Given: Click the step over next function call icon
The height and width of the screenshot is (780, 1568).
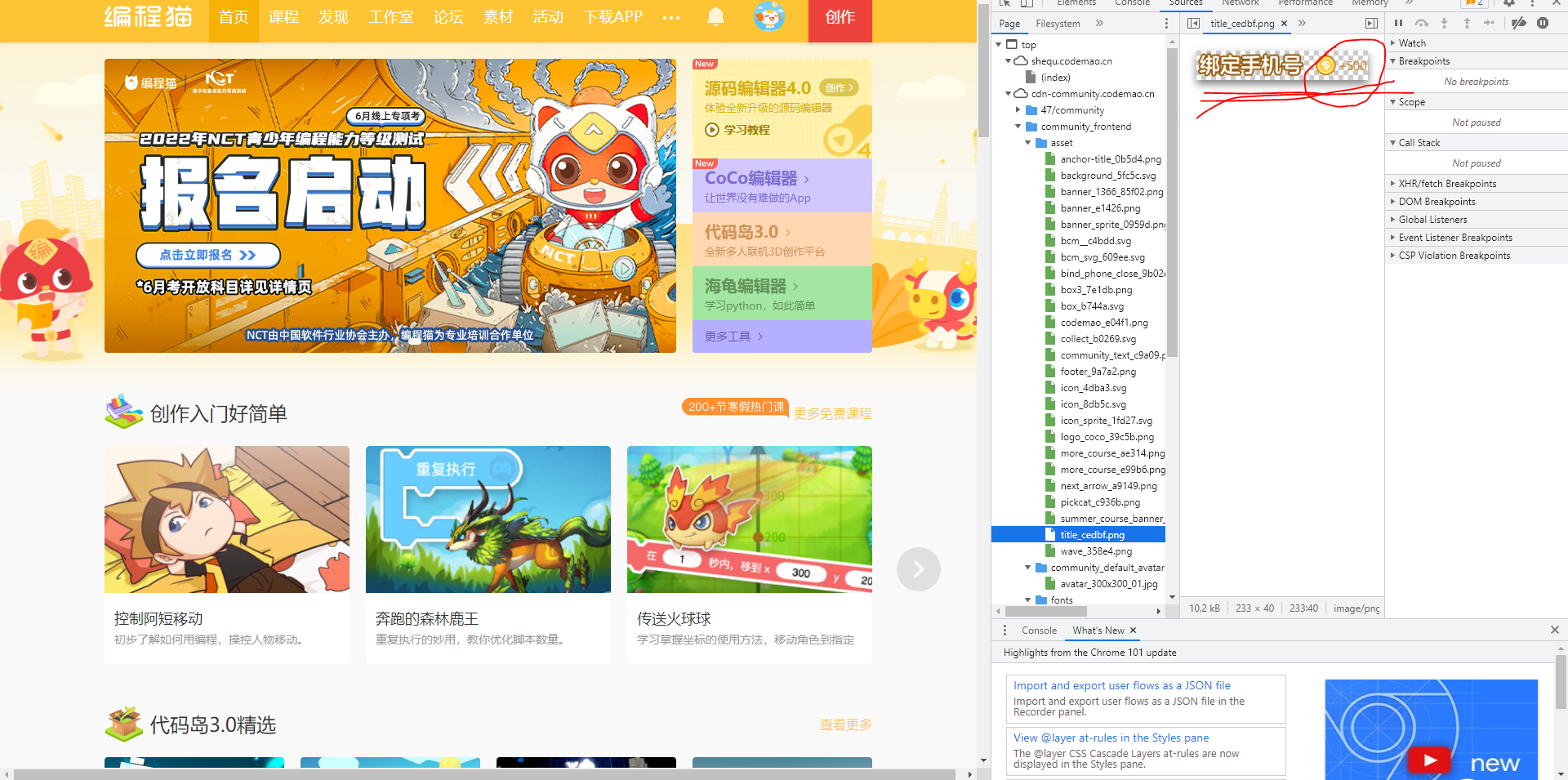Looking at the screenshot, I should point(1421,24).
